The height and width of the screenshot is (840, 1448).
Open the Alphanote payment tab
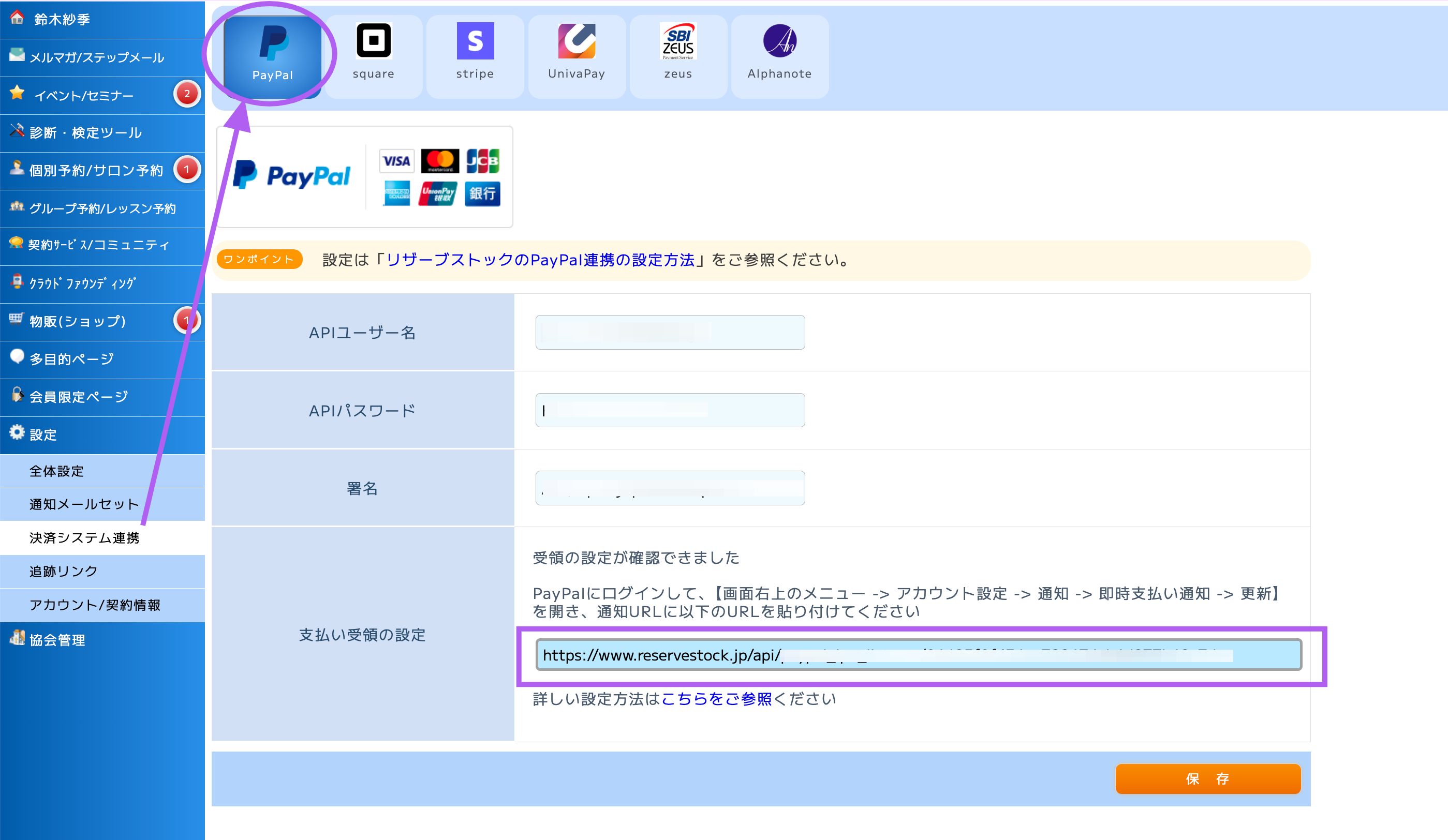click(x=780, y=56)
